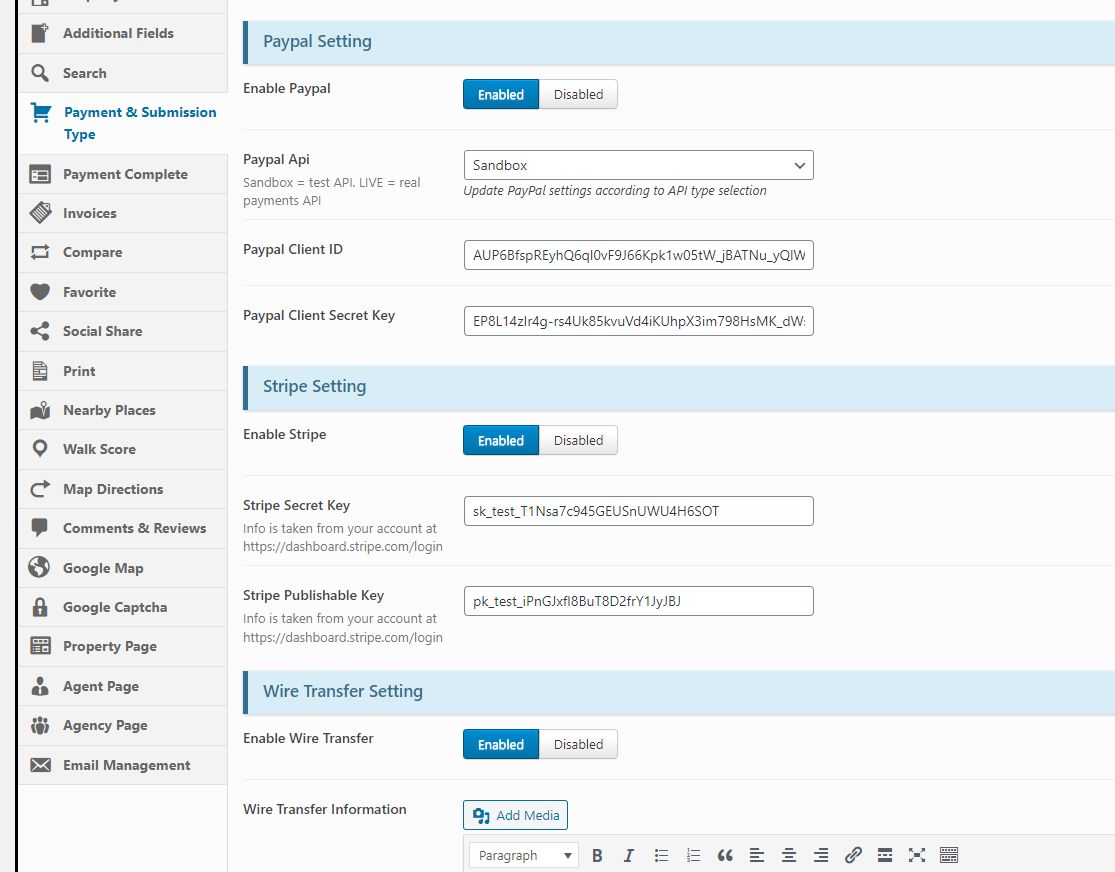Set Enable Paypal to Disabled
The image size is (1115, 872).
[578, 94]
